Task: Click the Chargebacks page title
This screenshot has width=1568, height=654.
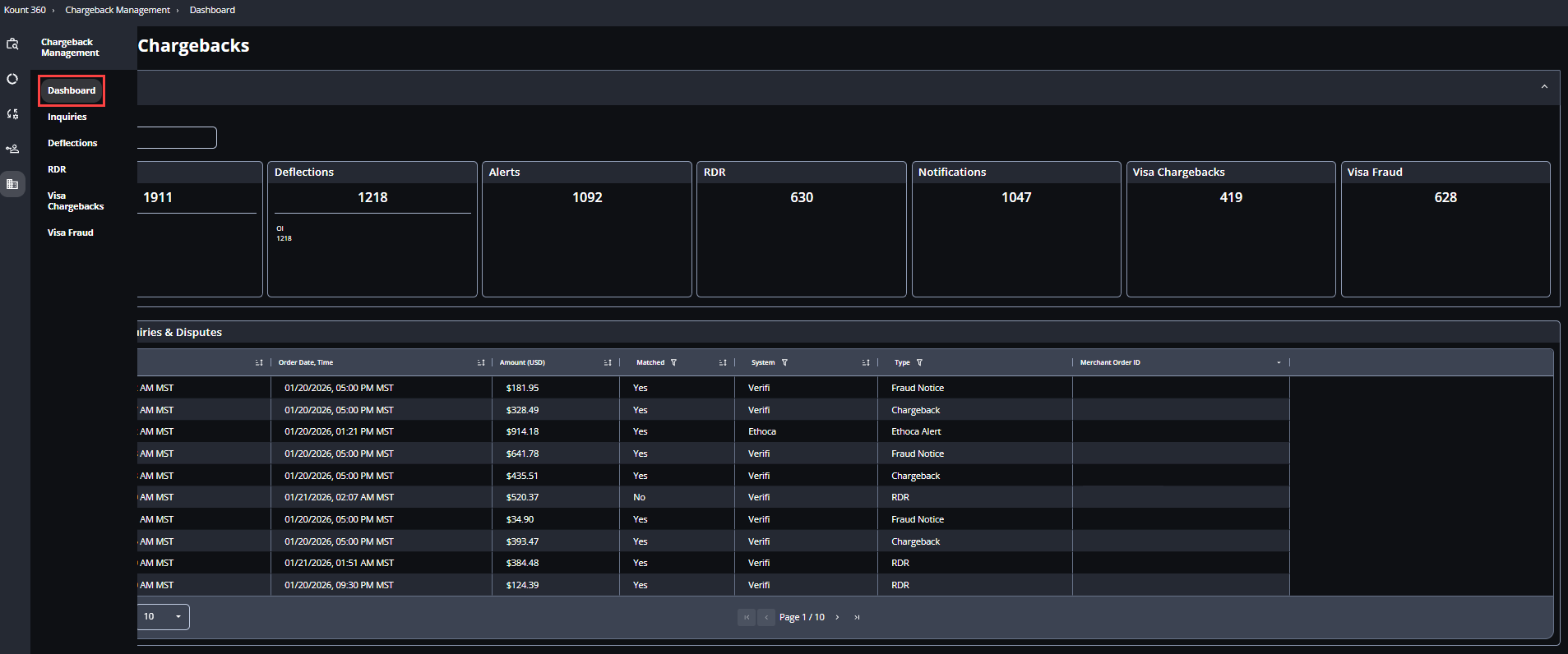Action: click(193, 46)
